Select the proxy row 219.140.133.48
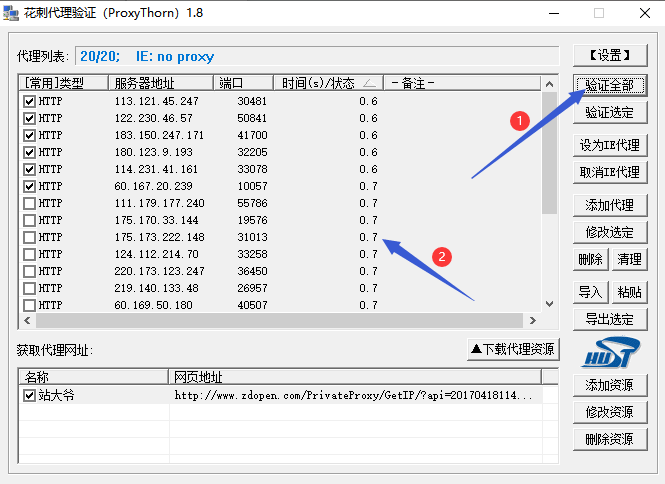This screenshot has height=484, width=665. pos(160,288)
